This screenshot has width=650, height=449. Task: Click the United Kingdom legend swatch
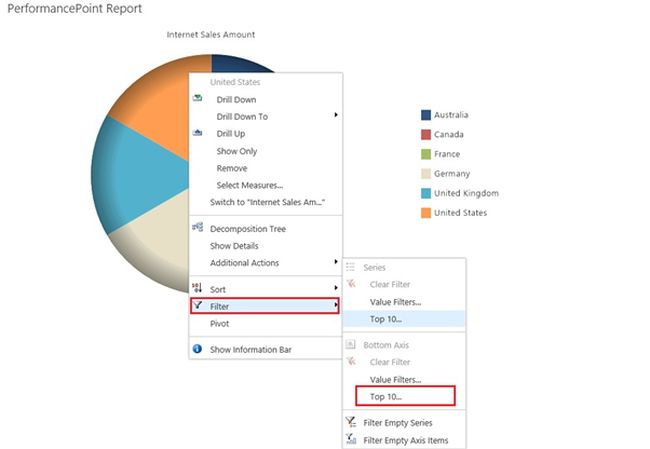tap(426, 193)
